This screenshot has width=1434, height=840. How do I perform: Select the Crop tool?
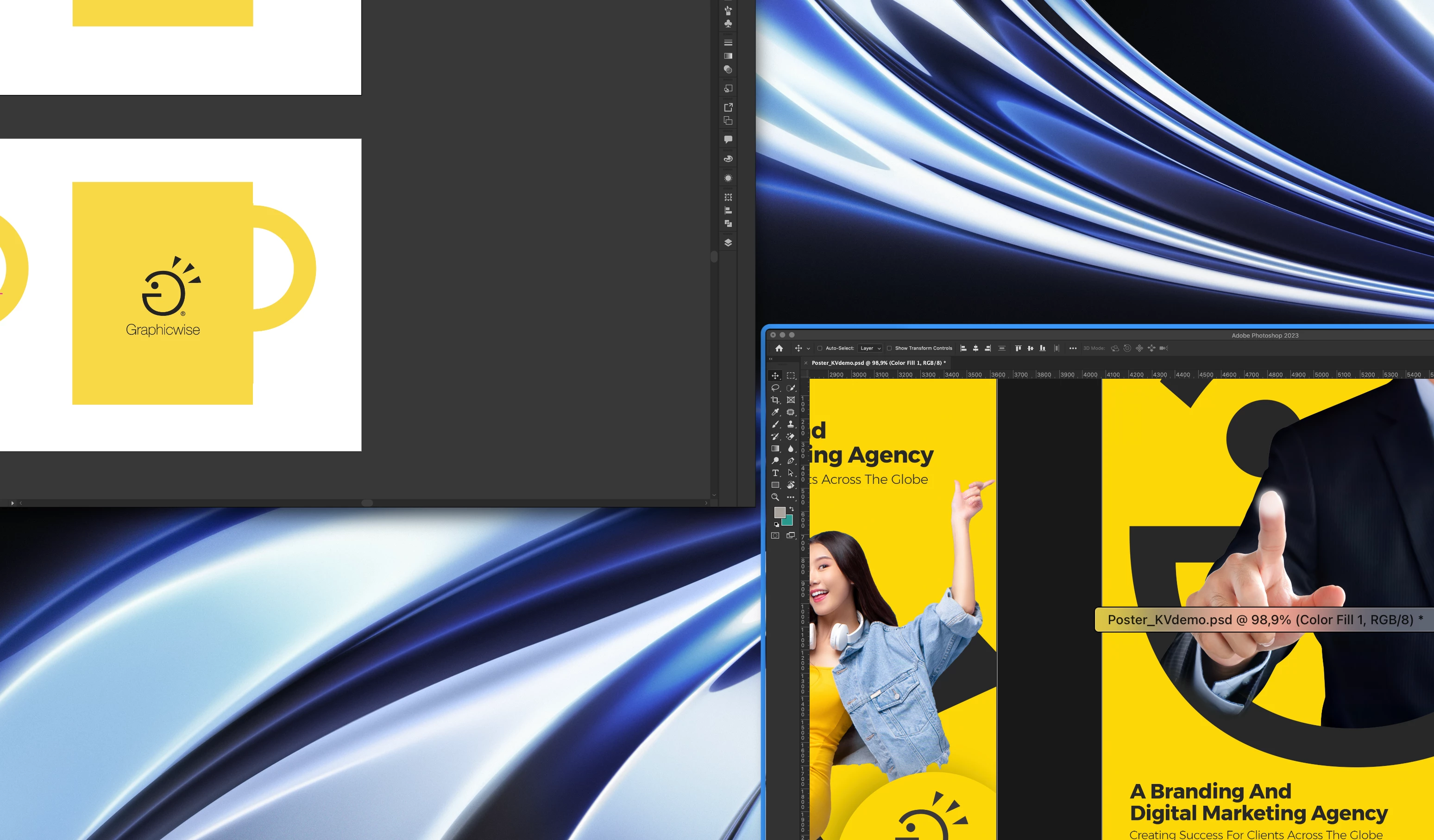click(x=775, y=400)
